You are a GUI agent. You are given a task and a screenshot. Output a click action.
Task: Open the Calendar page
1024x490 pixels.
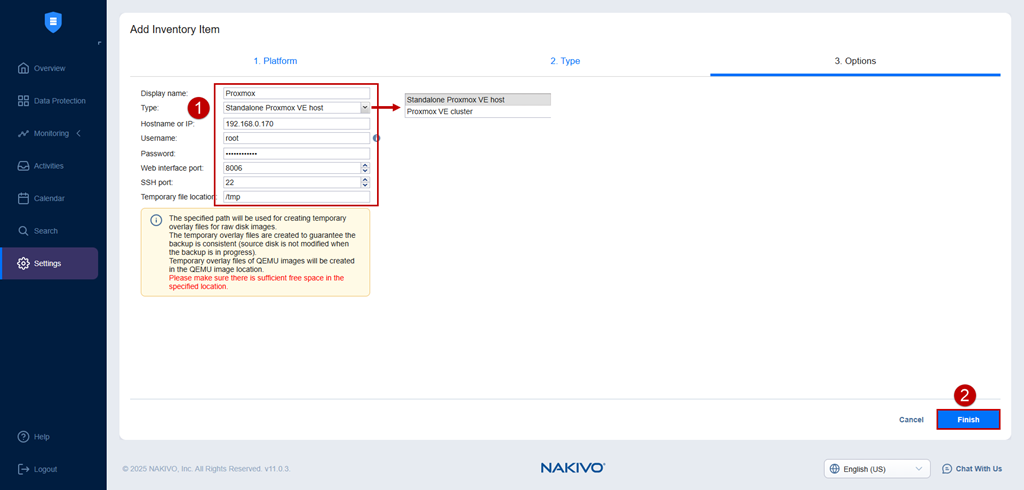(41, 198)
